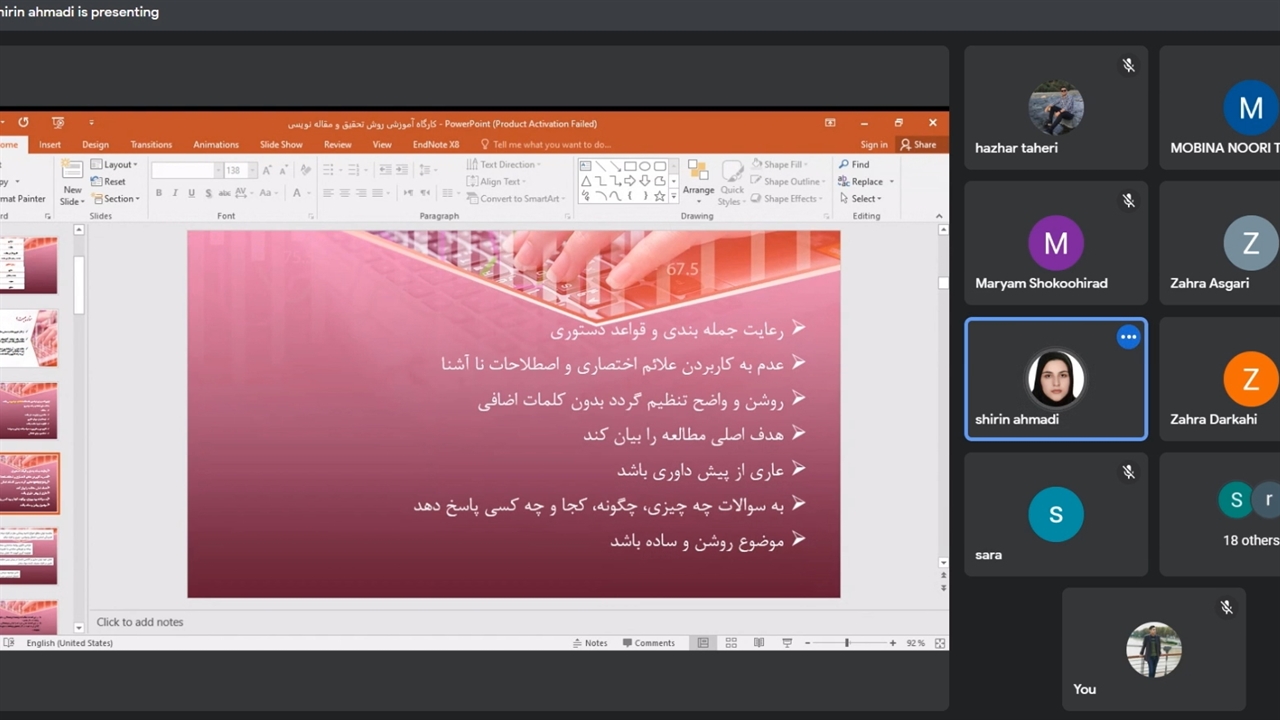Open Reading View from status bar
The height and width of the screenshot is (720, 1280).
pyautogui.click(x=759, y=643)
